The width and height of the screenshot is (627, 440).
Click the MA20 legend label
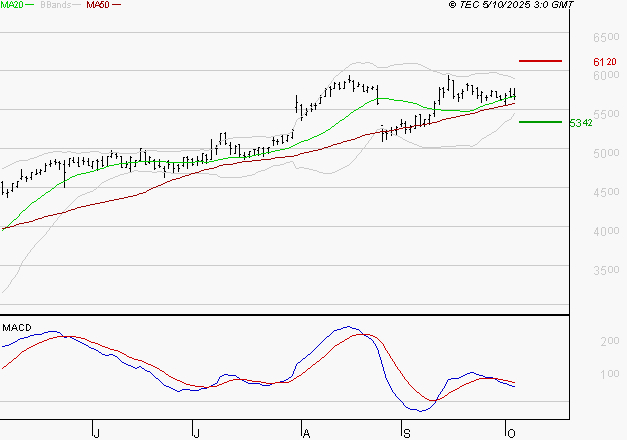click(x=12, y=5)
